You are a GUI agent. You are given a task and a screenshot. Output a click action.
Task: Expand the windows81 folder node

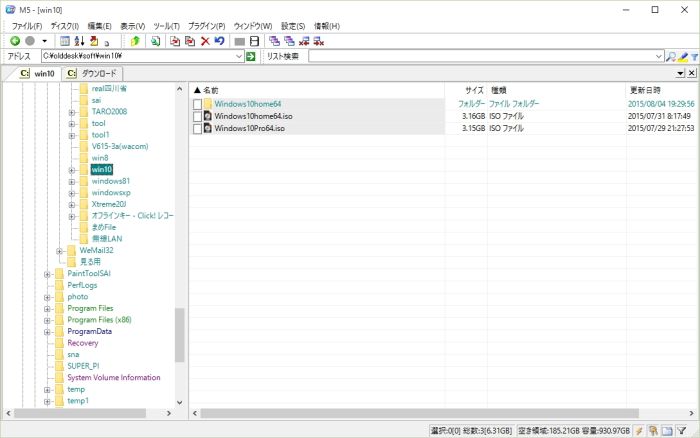coord(72,181)
